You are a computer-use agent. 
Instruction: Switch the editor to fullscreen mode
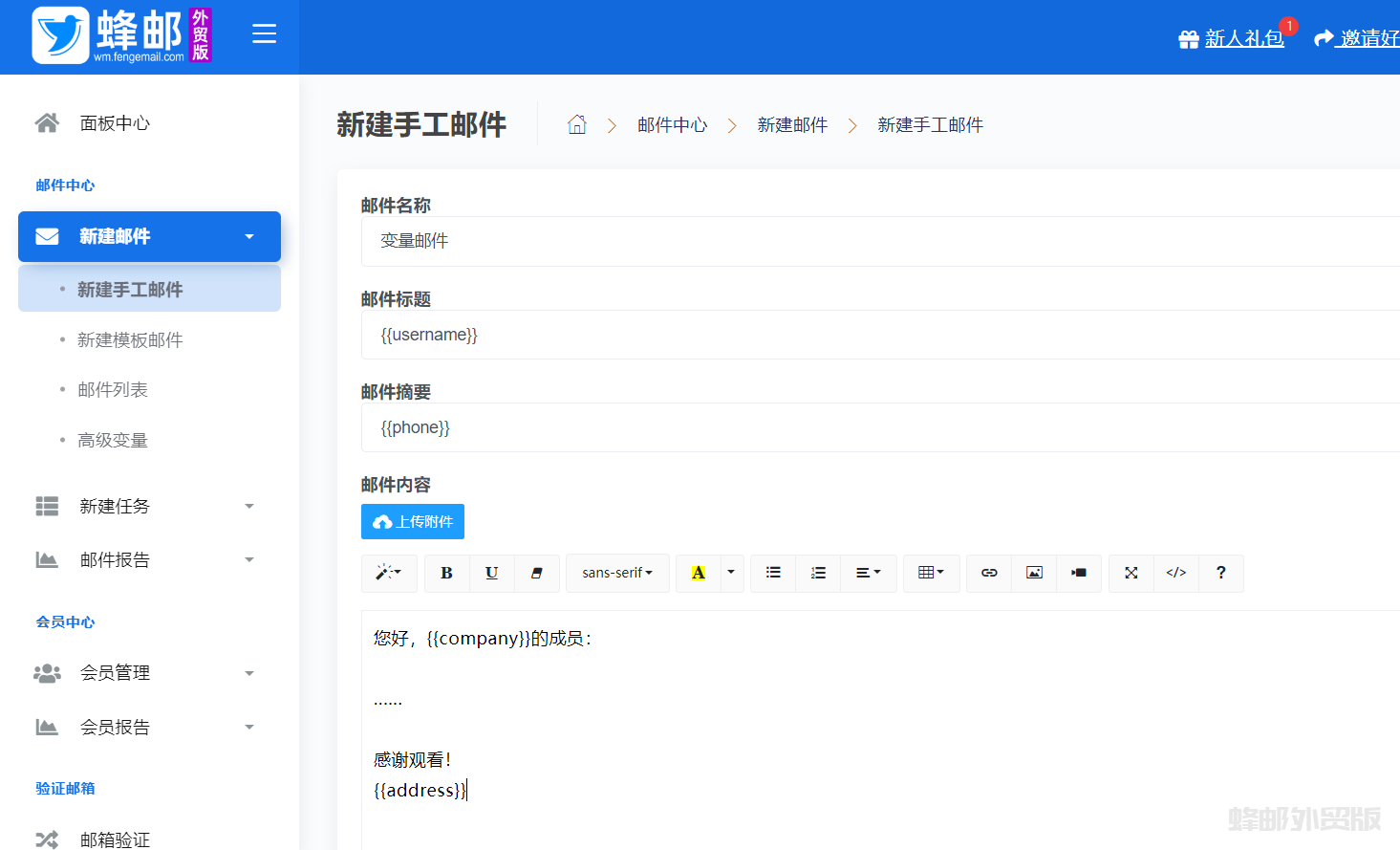click(1131, 573)
